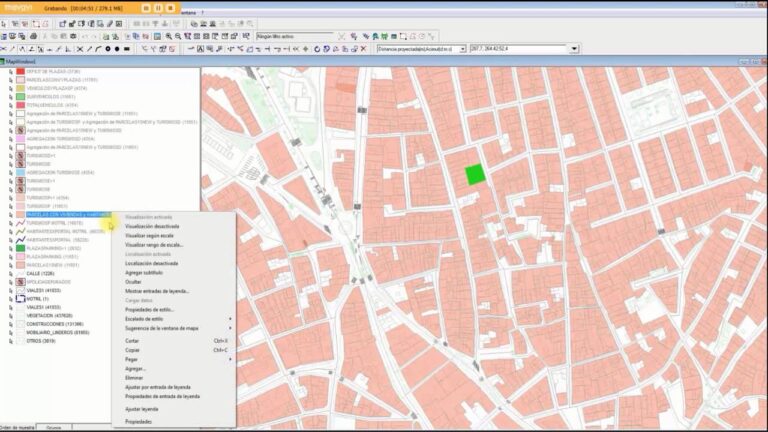Choose 'Agregar...' in context menu
768x432 pixels.
point(135,369)
